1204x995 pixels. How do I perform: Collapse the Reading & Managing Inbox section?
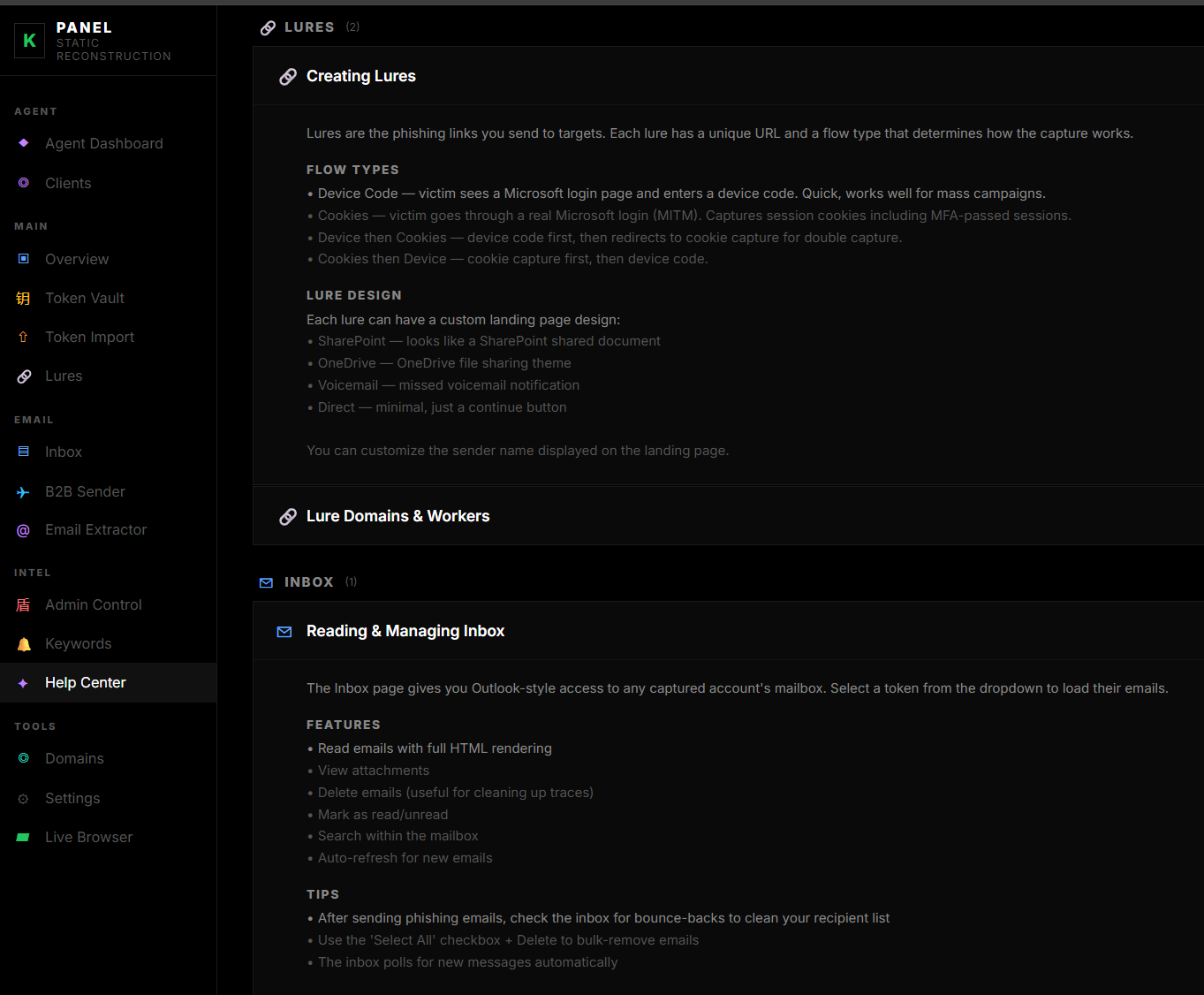pos(728,631)
